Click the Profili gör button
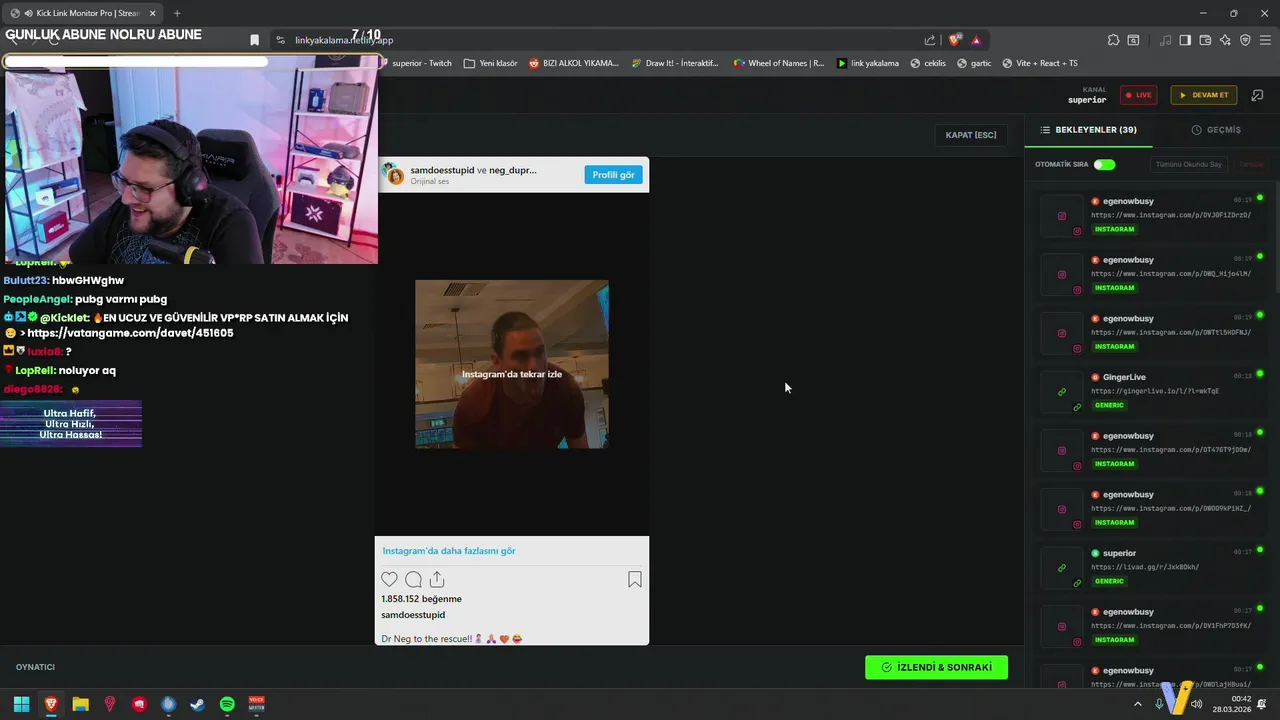 coord(613,175)
